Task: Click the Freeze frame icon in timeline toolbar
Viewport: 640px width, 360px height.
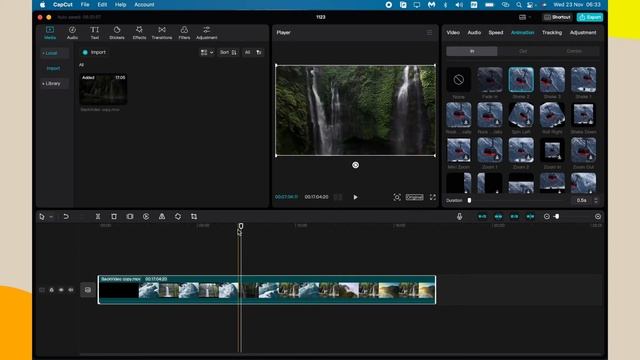Action: [x=130, y=217]
